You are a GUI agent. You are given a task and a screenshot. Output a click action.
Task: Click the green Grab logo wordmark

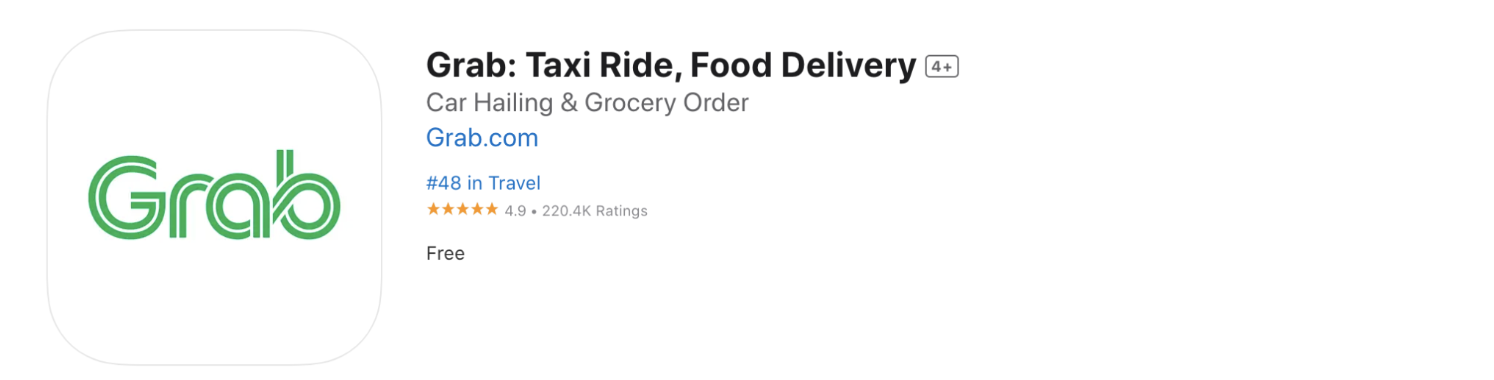214,195
